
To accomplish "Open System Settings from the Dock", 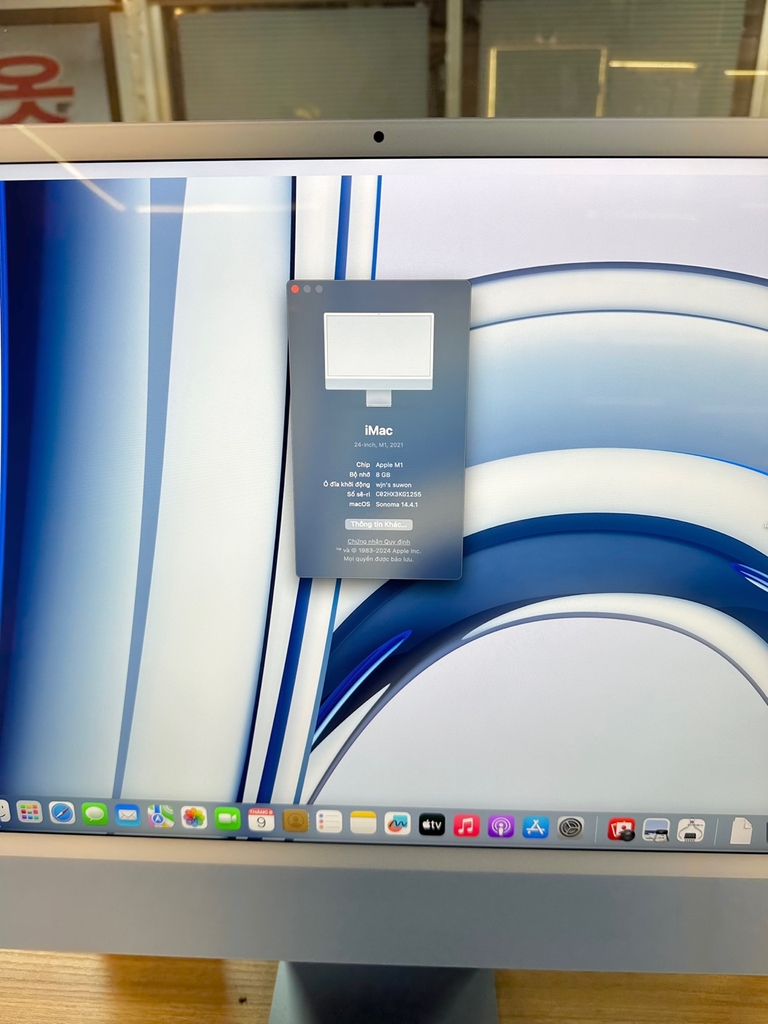I will point(570,828).
